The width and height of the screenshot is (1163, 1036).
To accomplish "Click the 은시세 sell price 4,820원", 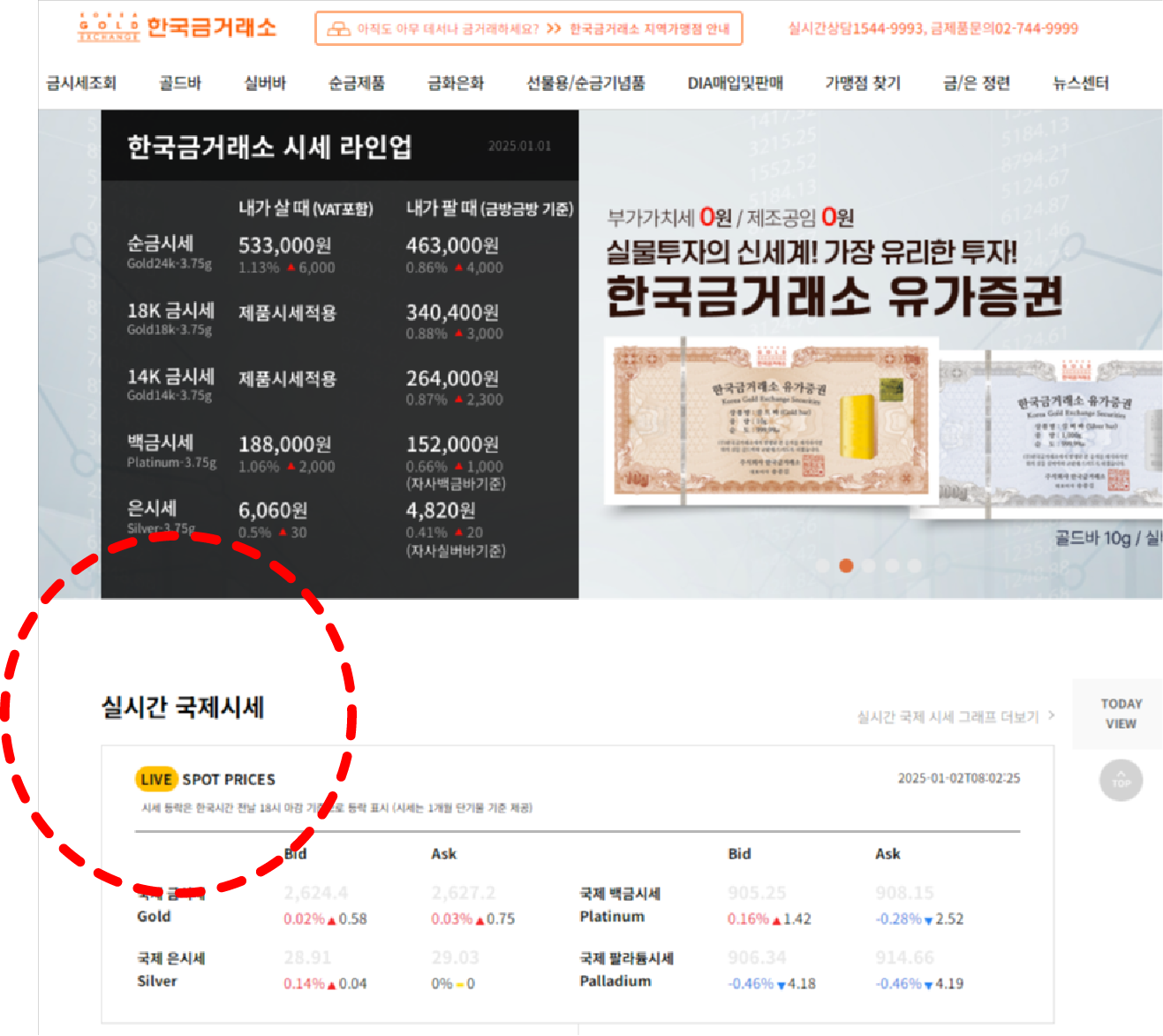I will [441, 510].
